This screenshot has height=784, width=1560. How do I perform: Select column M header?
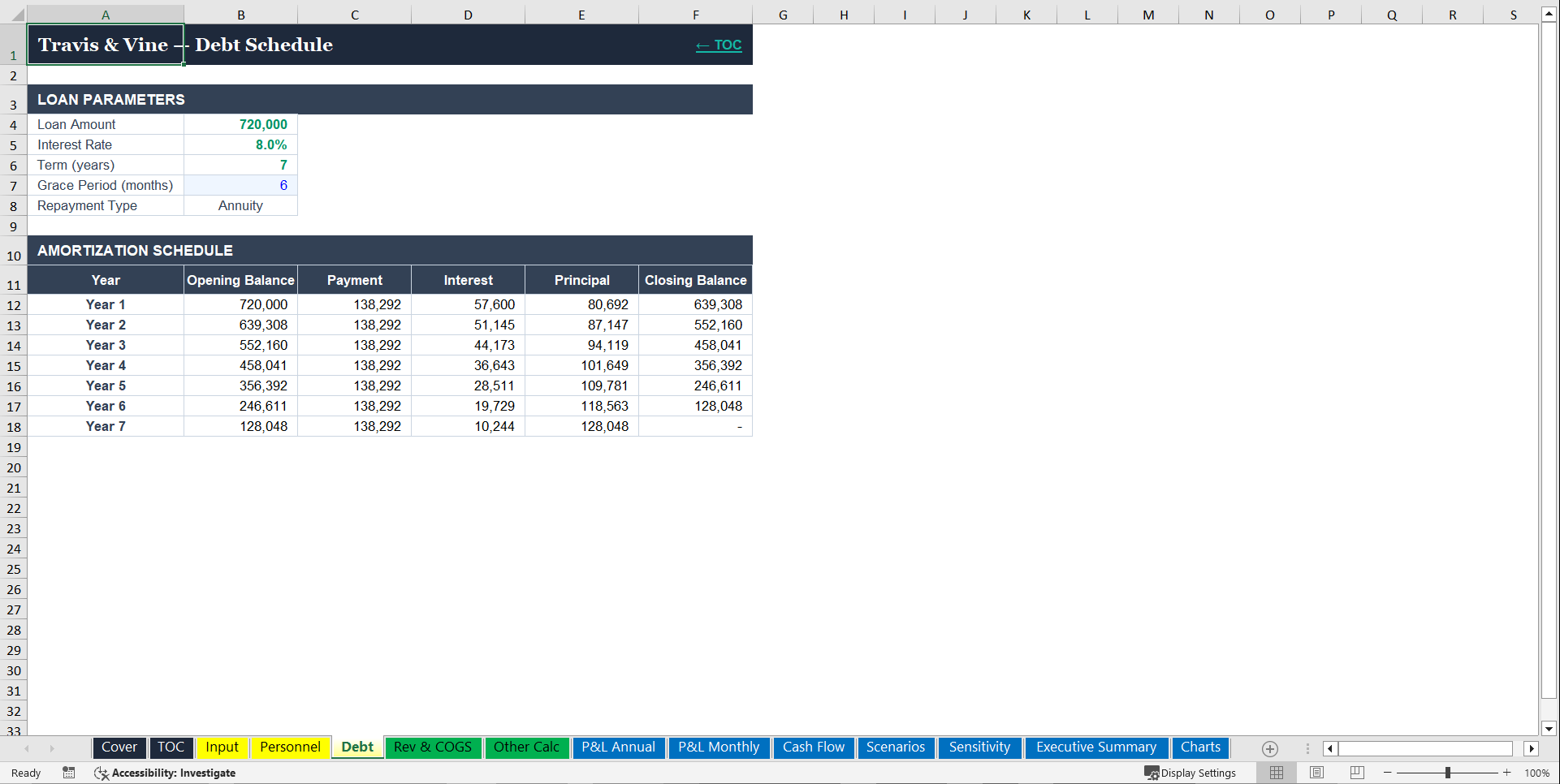point(1148,15)
